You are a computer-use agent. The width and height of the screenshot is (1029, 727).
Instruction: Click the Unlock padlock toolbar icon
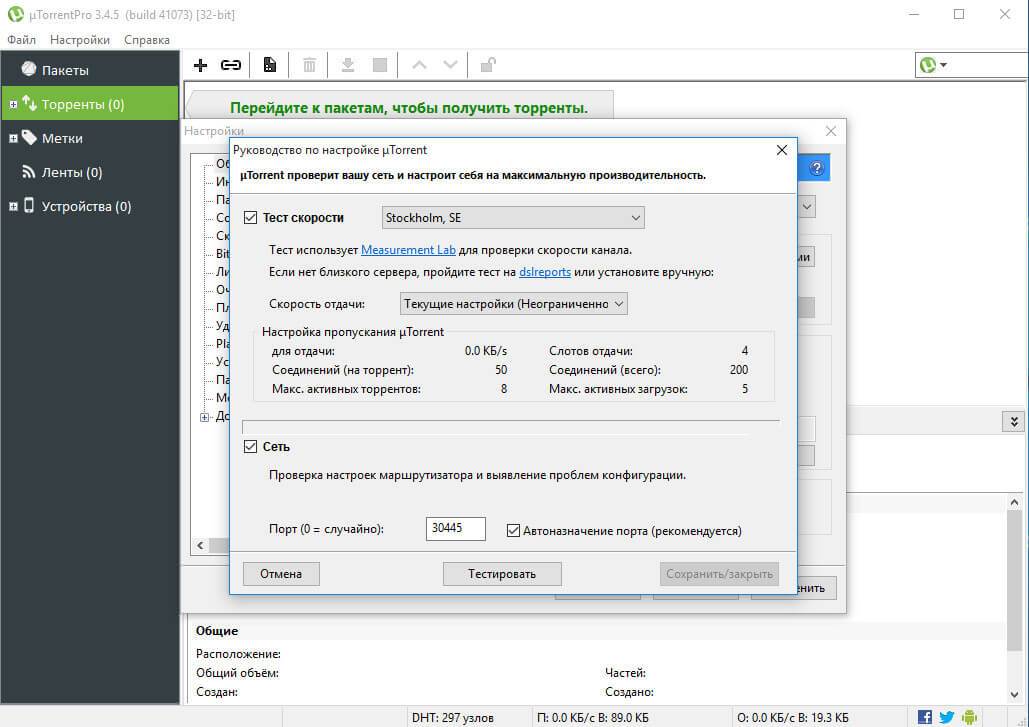pos(488,65)
